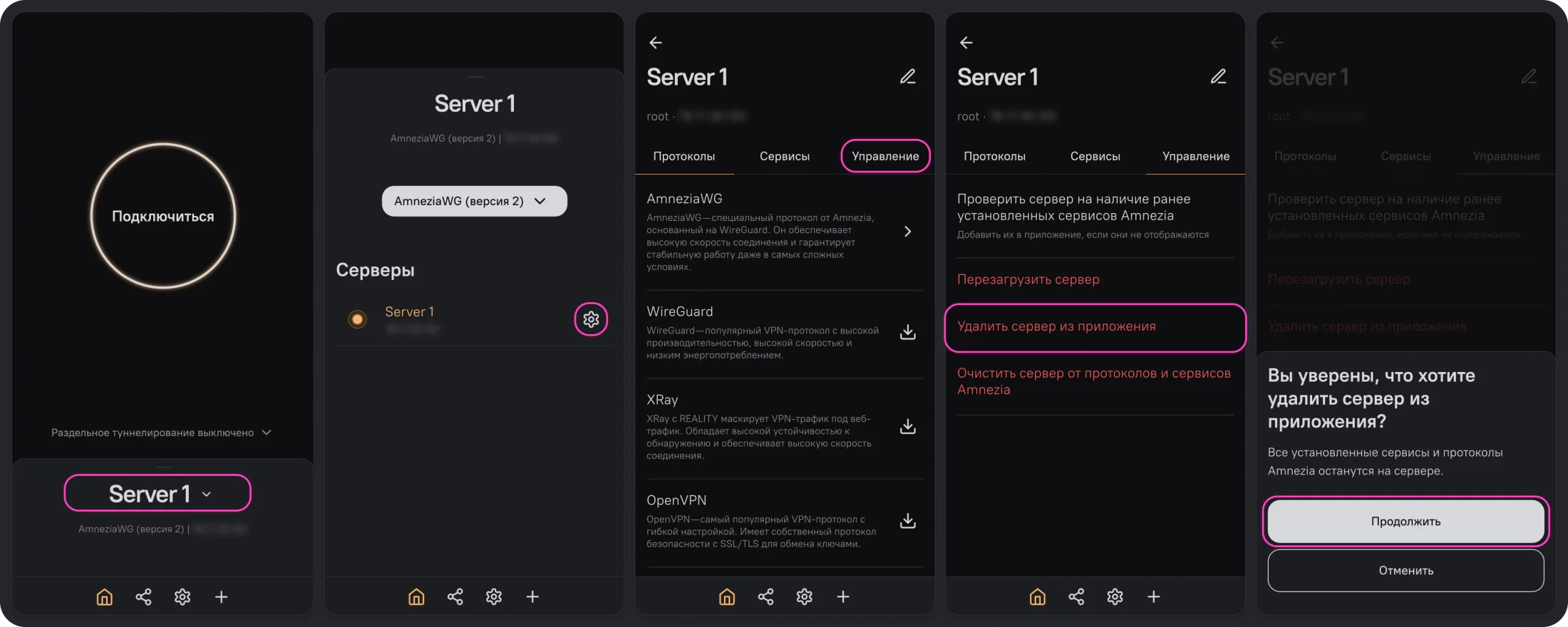Open bottom-bar settings gear on Серверы list screen
This screenshot has height=627, width=1568.
(494, 597)
